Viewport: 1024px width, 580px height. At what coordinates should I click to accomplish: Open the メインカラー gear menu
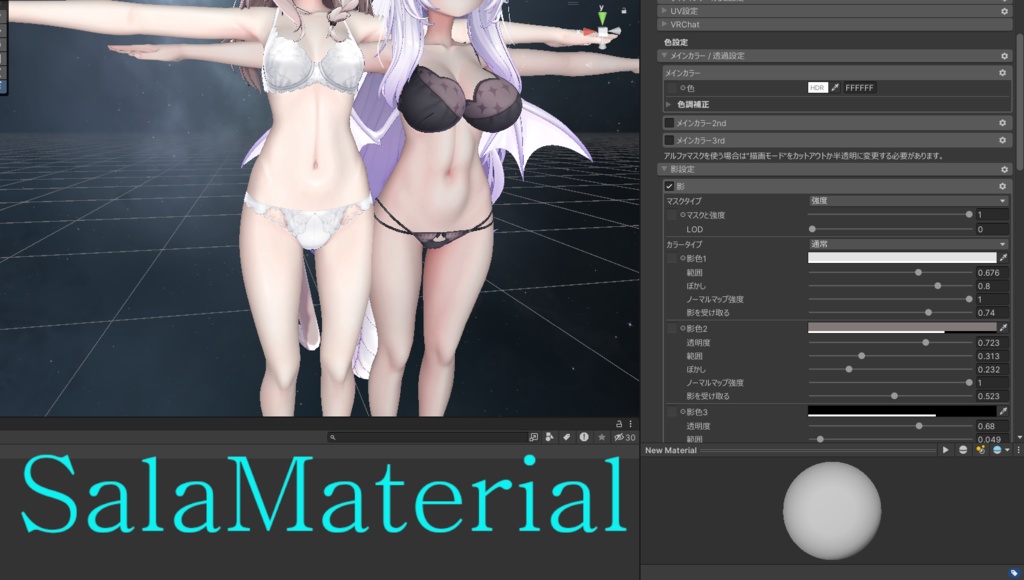(x=1002, y=73)
